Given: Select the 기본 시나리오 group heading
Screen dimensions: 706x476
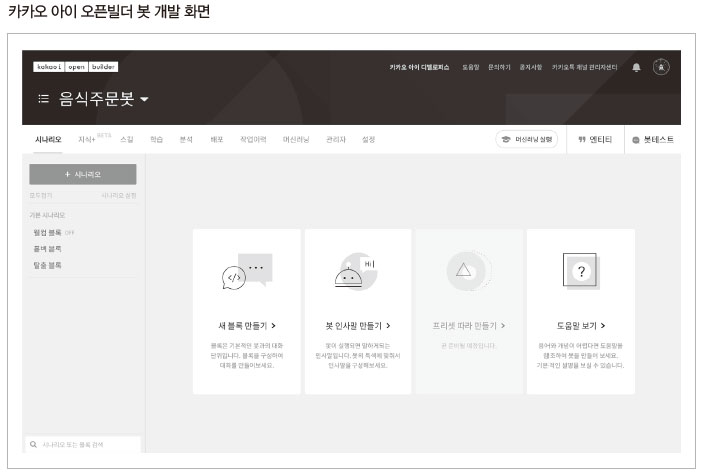Looking at the screenshot, I should [x=47, y=215].
